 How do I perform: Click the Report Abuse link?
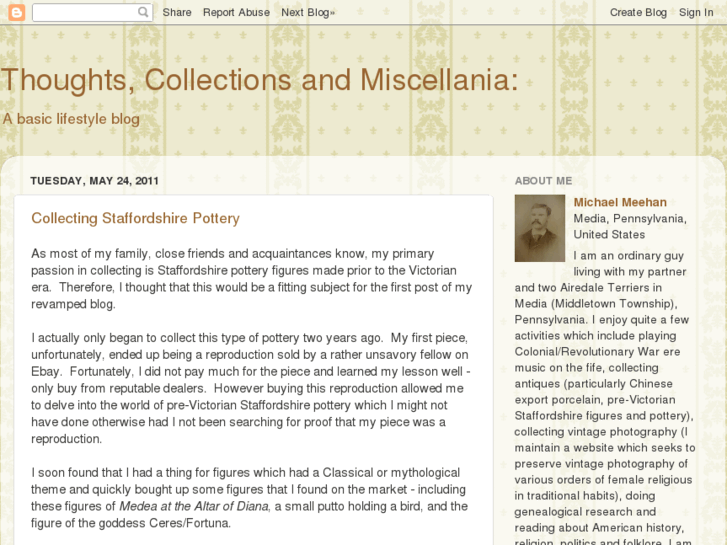pos(236,12)
